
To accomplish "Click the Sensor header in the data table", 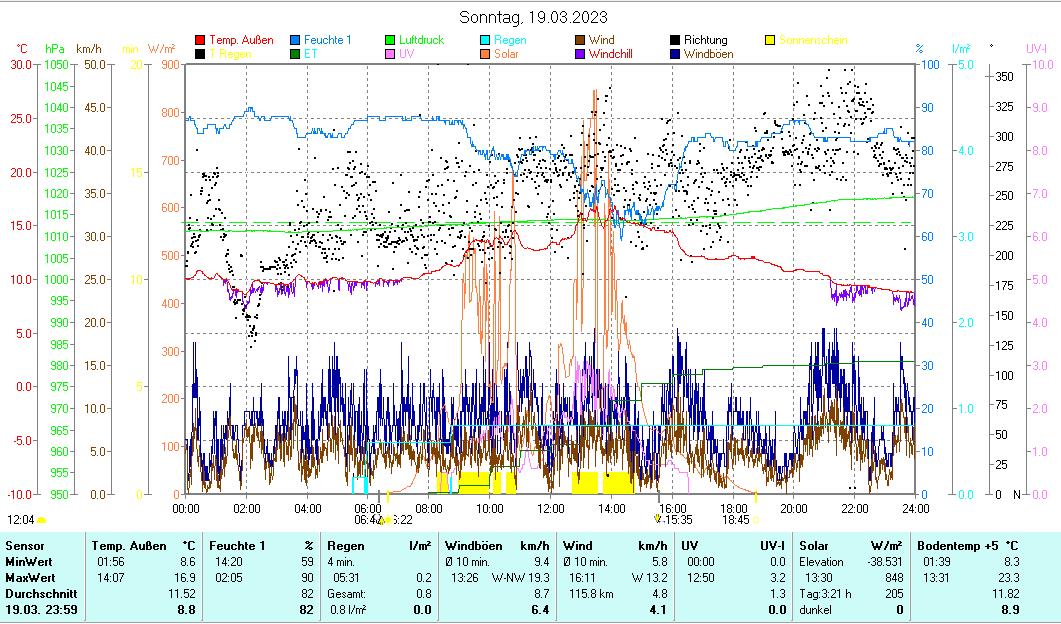I will [x=24, y=545].
